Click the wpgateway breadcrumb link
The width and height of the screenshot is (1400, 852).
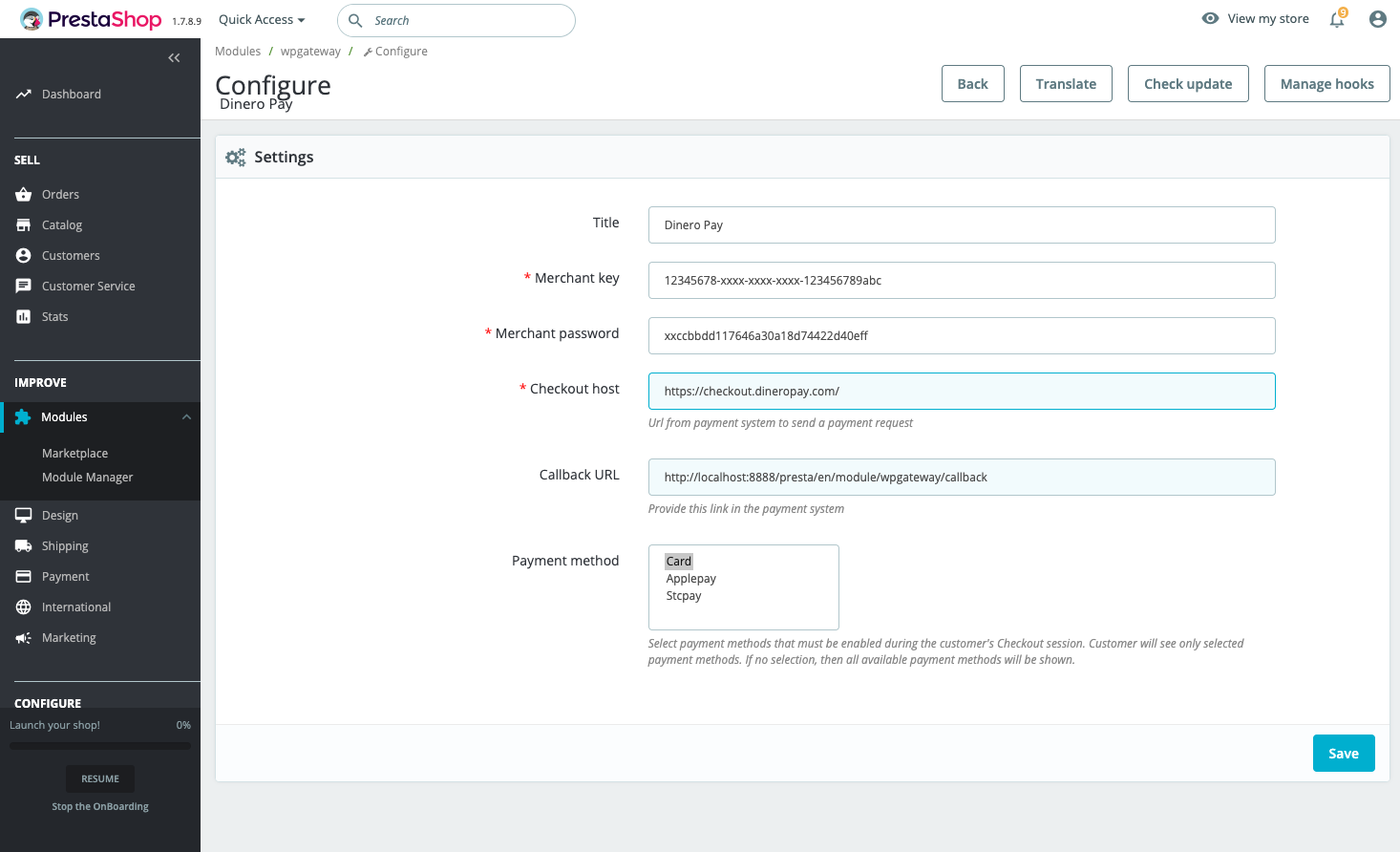click(x=310, y=52)
